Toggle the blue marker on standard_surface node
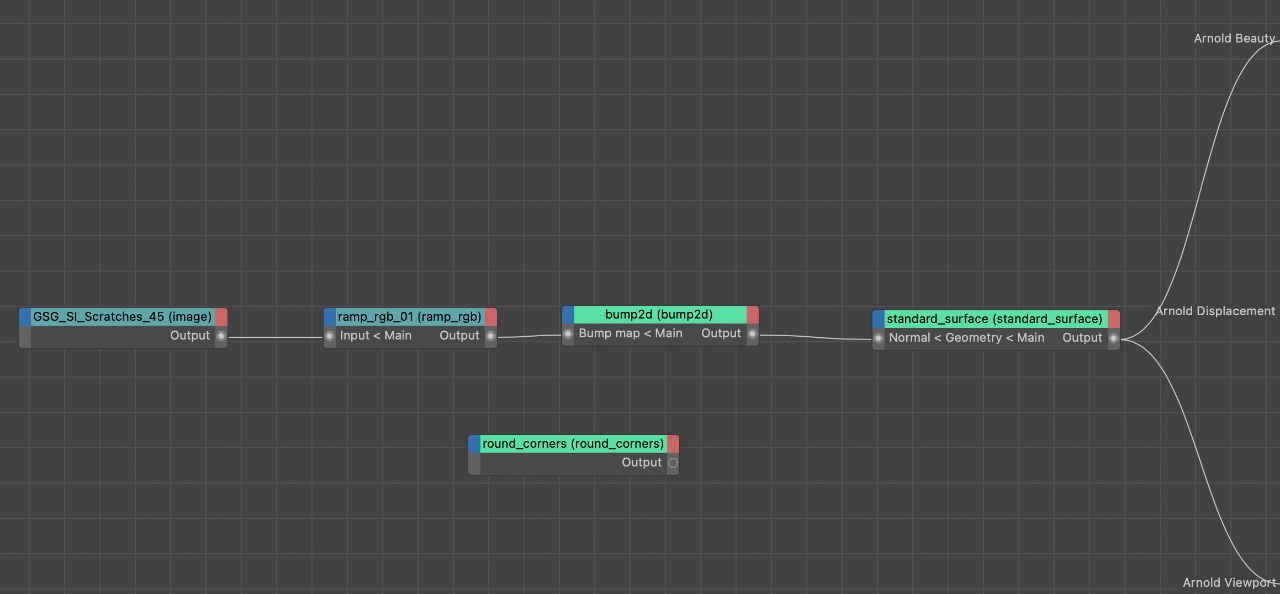 879,319
